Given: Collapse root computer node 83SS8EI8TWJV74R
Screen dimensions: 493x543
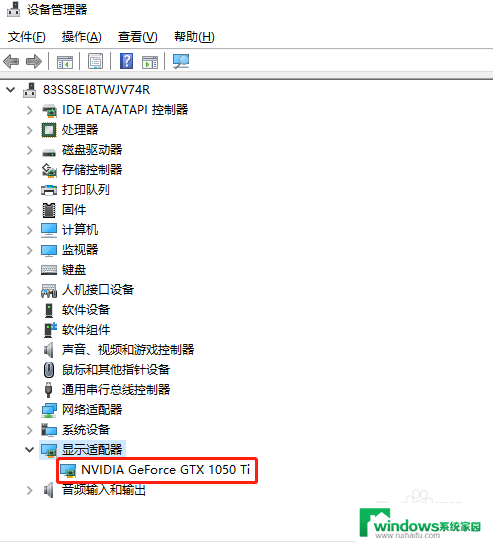Looking at the screenshot, I should click(x=11, y=90).
